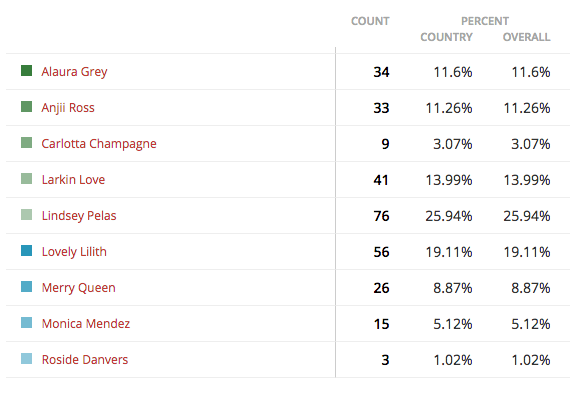Select the Carlotta Champagne link
Viewport: 570px width, 395px height.
coord(99,144)
